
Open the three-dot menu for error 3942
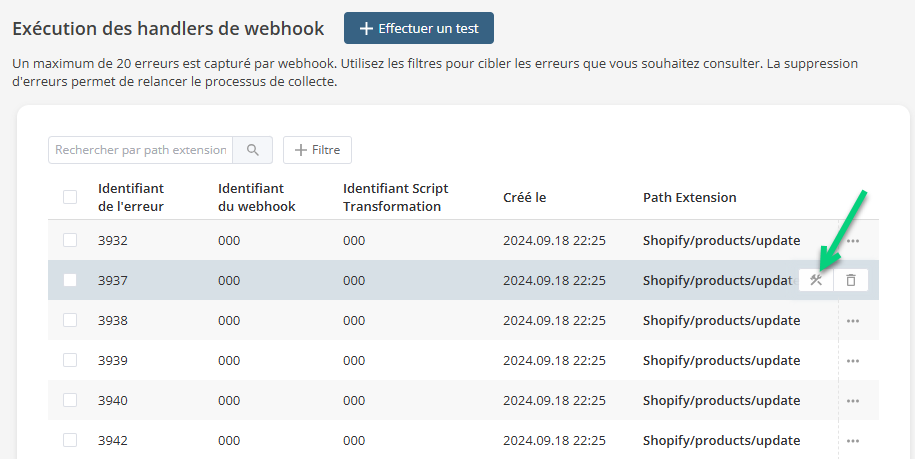(x=853, y=441)
